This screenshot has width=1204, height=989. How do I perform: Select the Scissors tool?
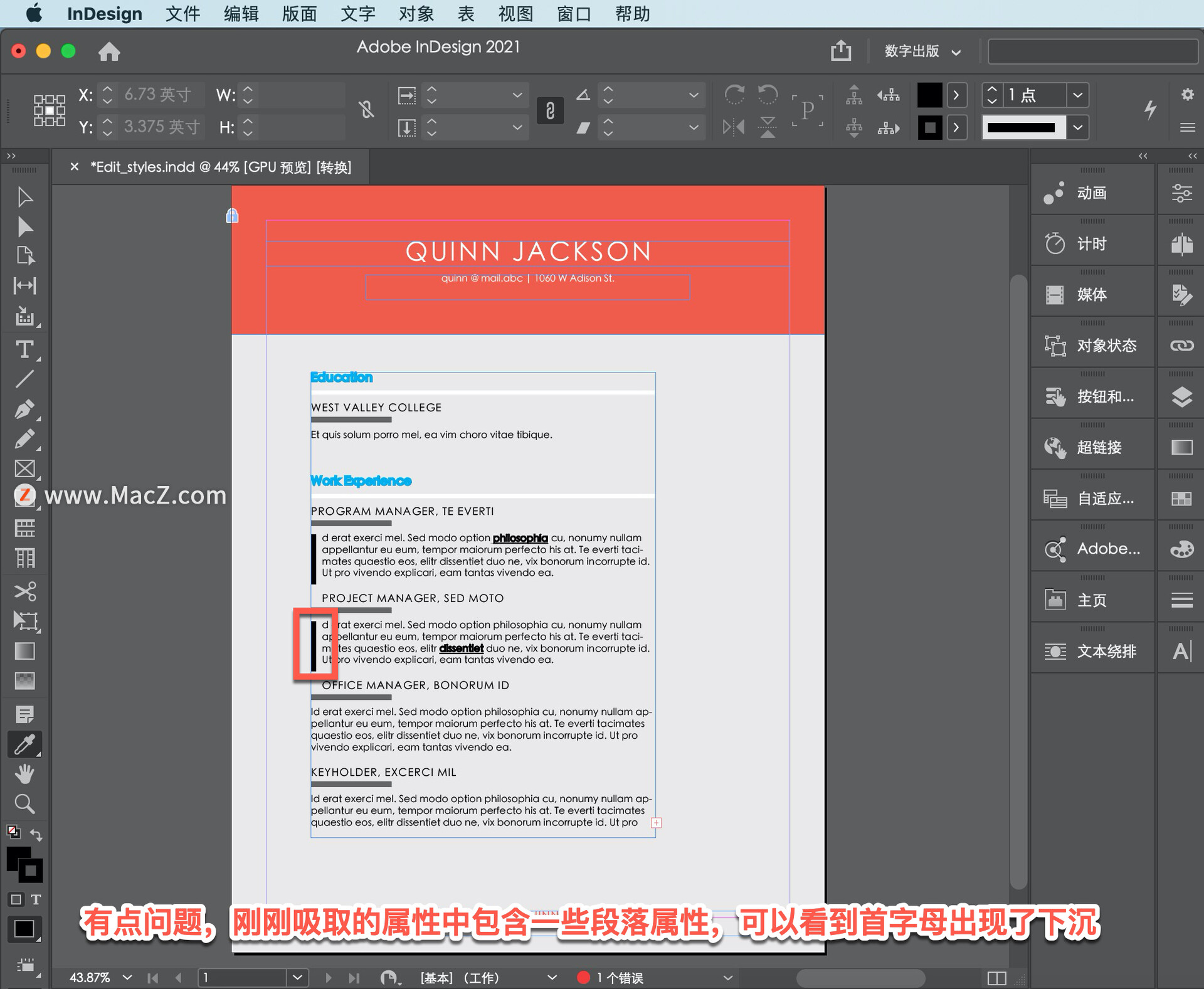[x=24, y=591]
